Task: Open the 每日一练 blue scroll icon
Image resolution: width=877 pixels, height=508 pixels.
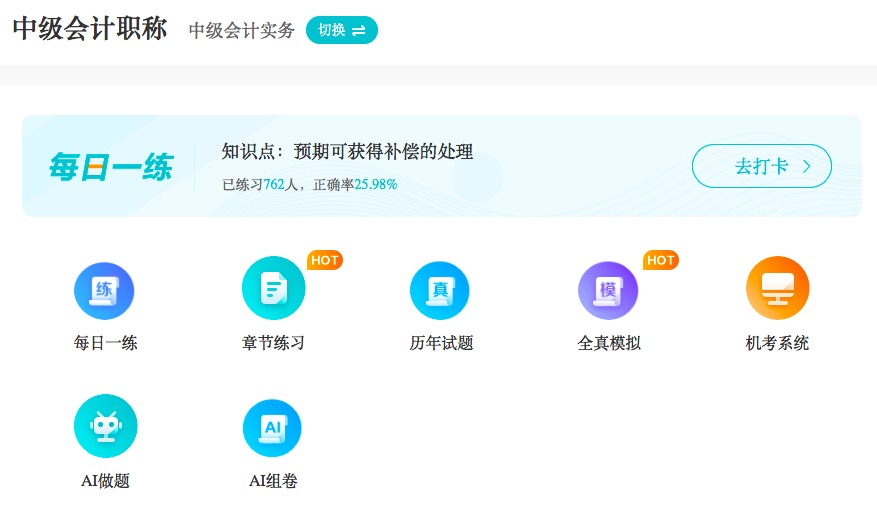Action: 104,291
